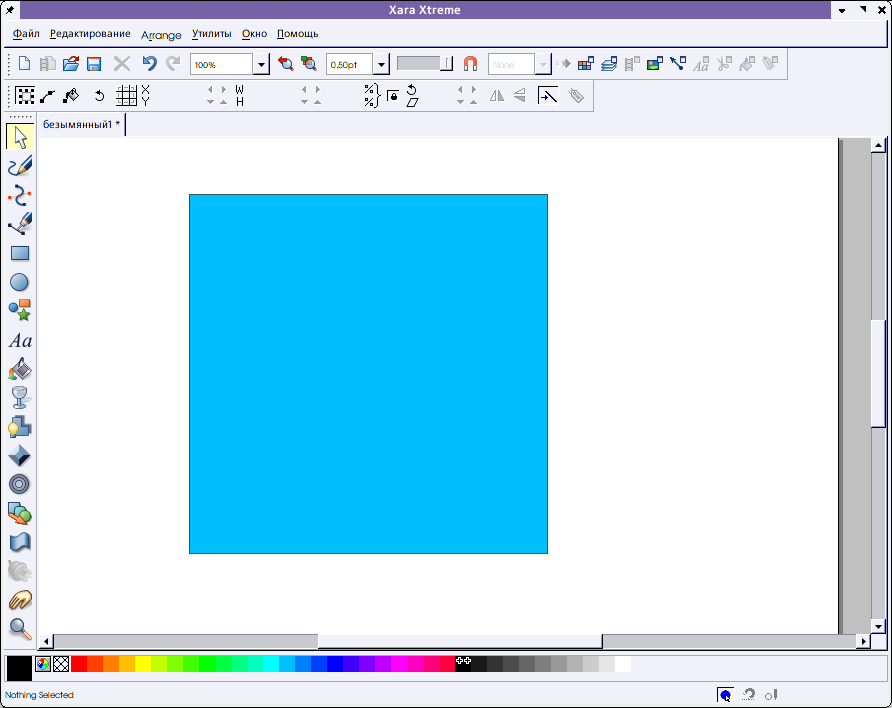Open a file with the folder icon
The height and width of the screenshot is (708, 892).
[x=71, y=64]
